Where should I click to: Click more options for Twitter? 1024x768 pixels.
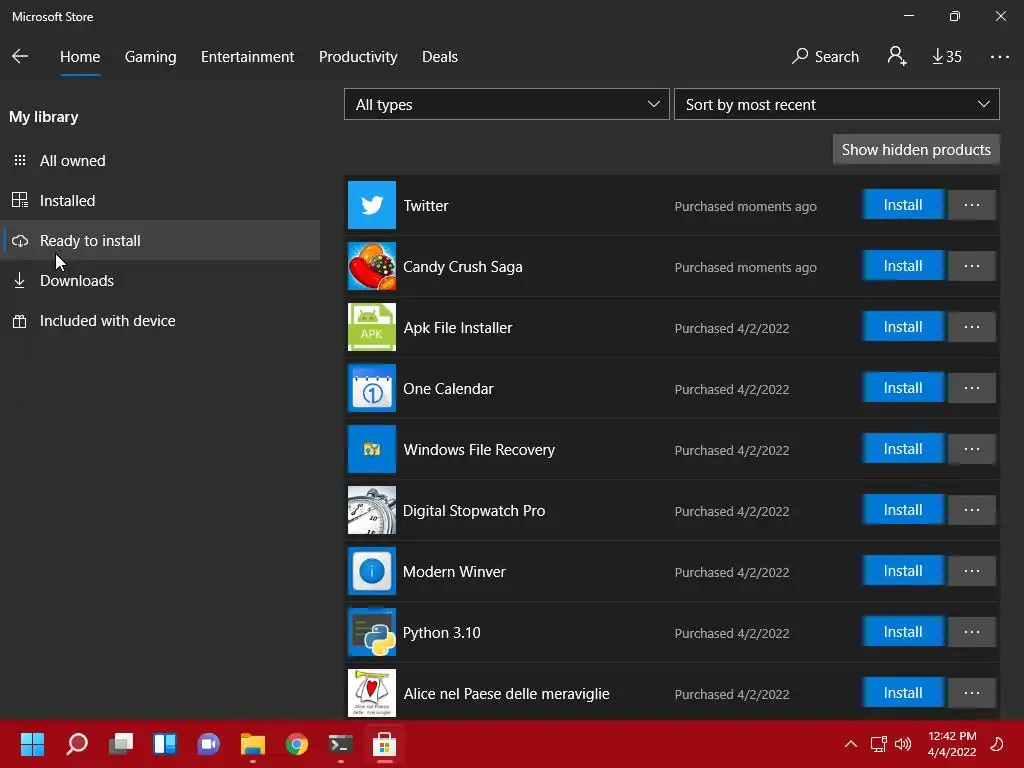[x=972, y=205]
